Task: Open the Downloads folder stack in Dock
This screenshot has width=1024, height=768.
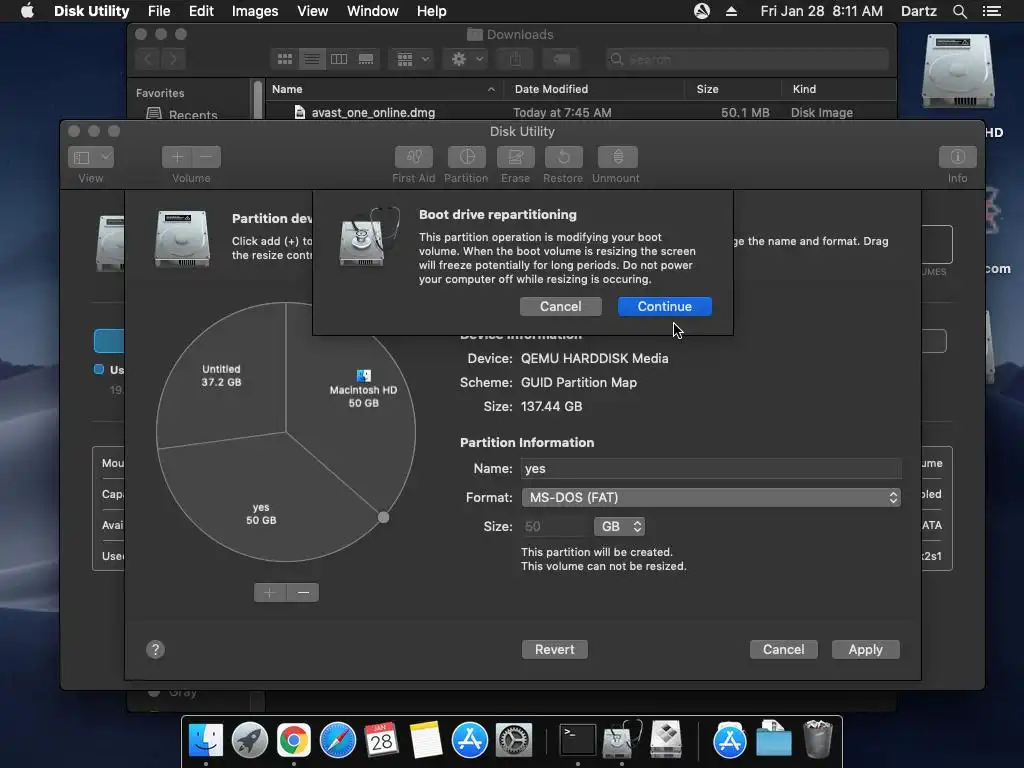Action: tap(773, 739)
